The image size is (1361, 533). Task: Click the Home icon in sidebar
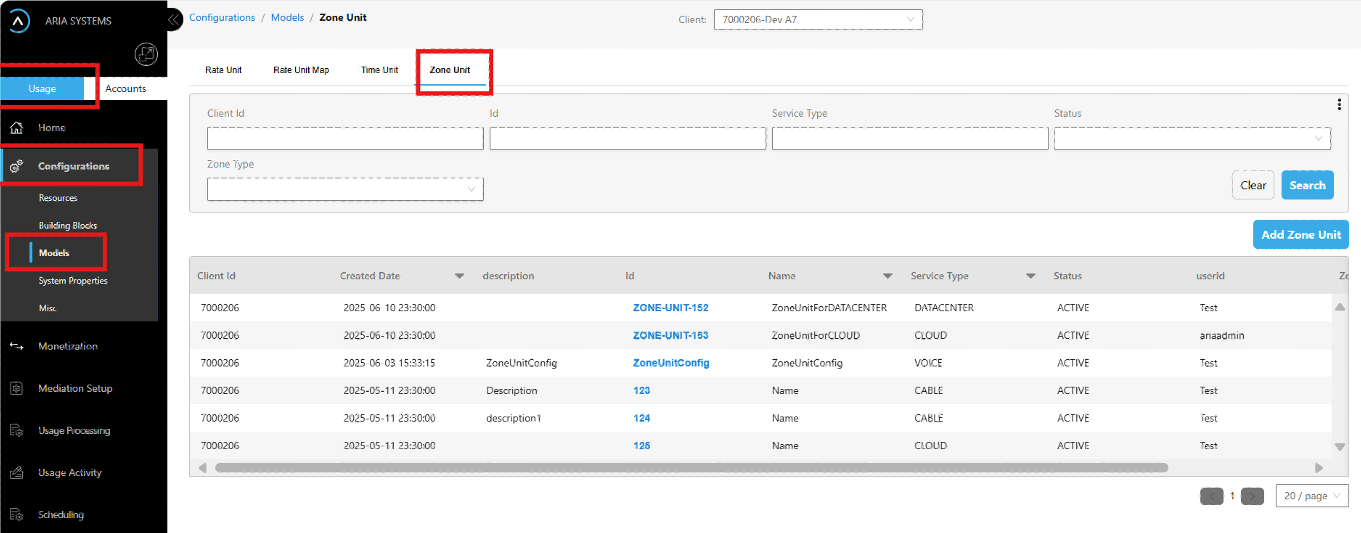(17, 128)
